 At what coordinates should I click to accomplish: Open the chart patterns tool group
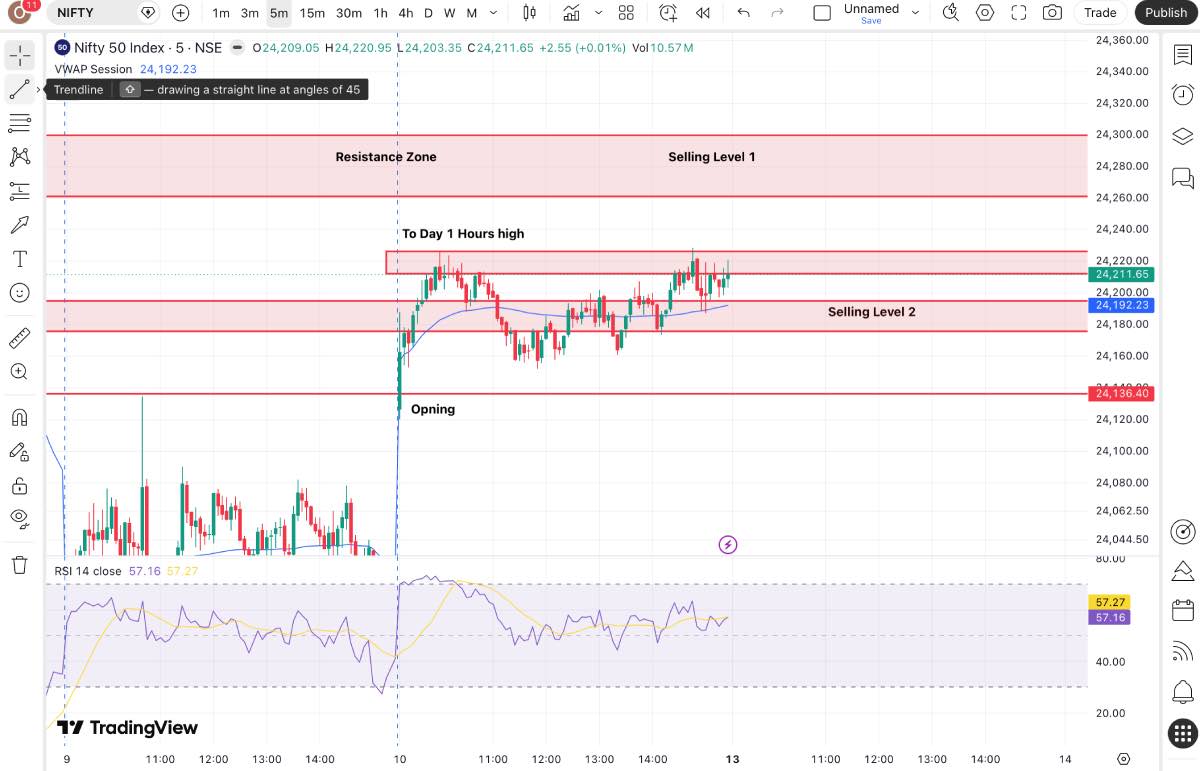point(19,156)
